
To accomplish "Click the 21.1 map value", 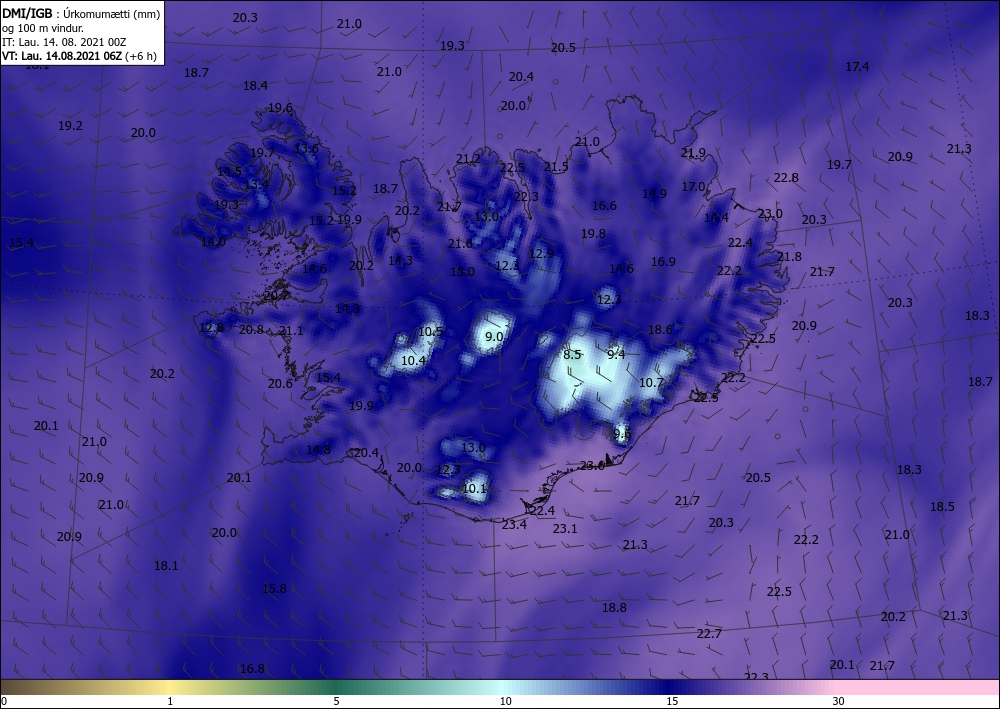I will [x=291, y=330].
